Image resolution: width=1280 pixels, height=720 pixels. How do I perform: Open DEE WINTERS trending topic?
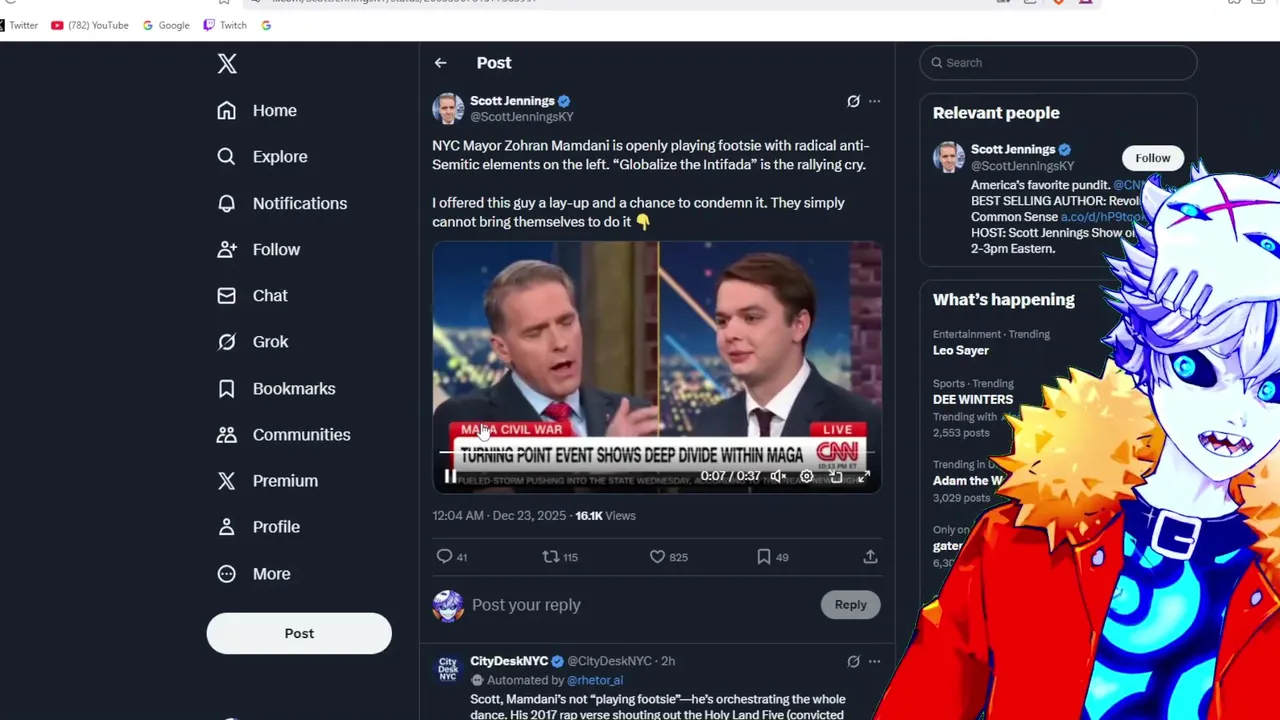click(x=973, y=400)
